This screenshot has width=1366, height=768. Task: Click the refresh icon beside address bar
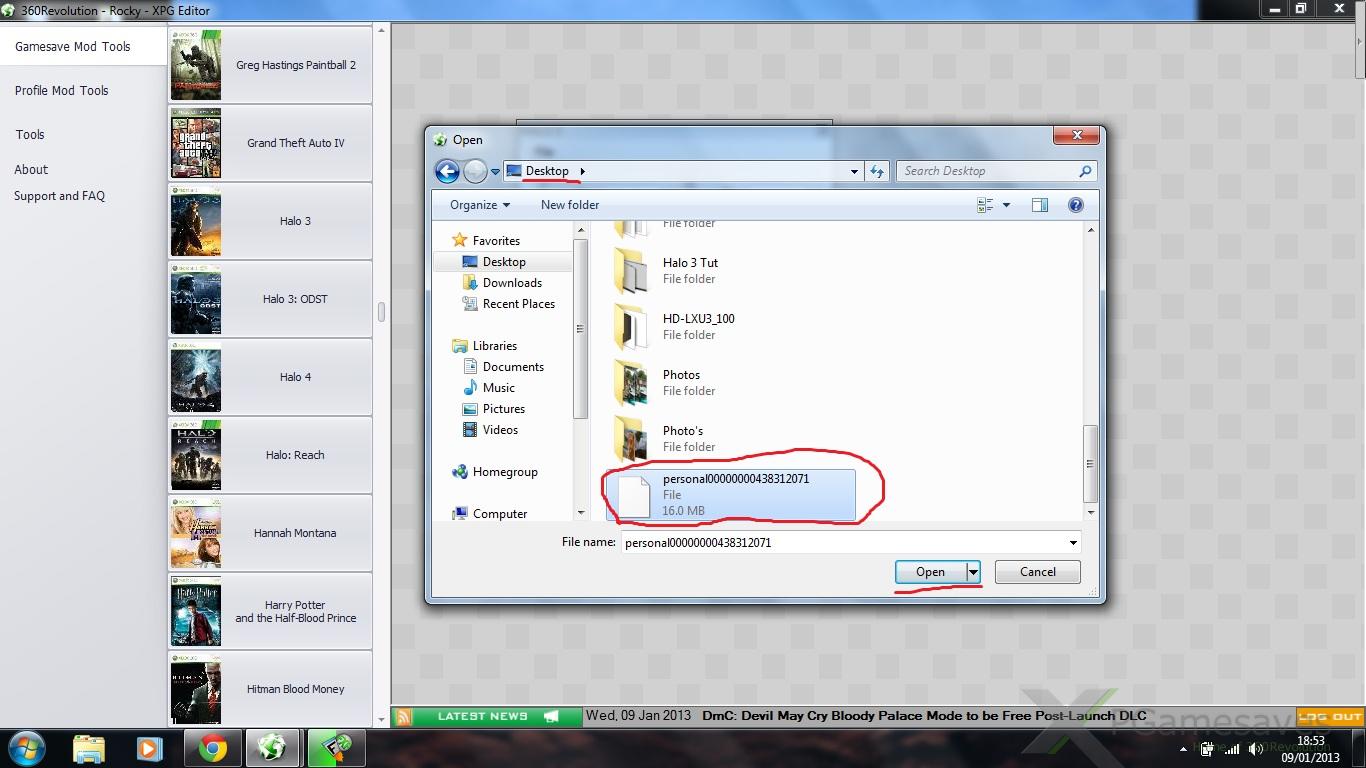[877, 171]
